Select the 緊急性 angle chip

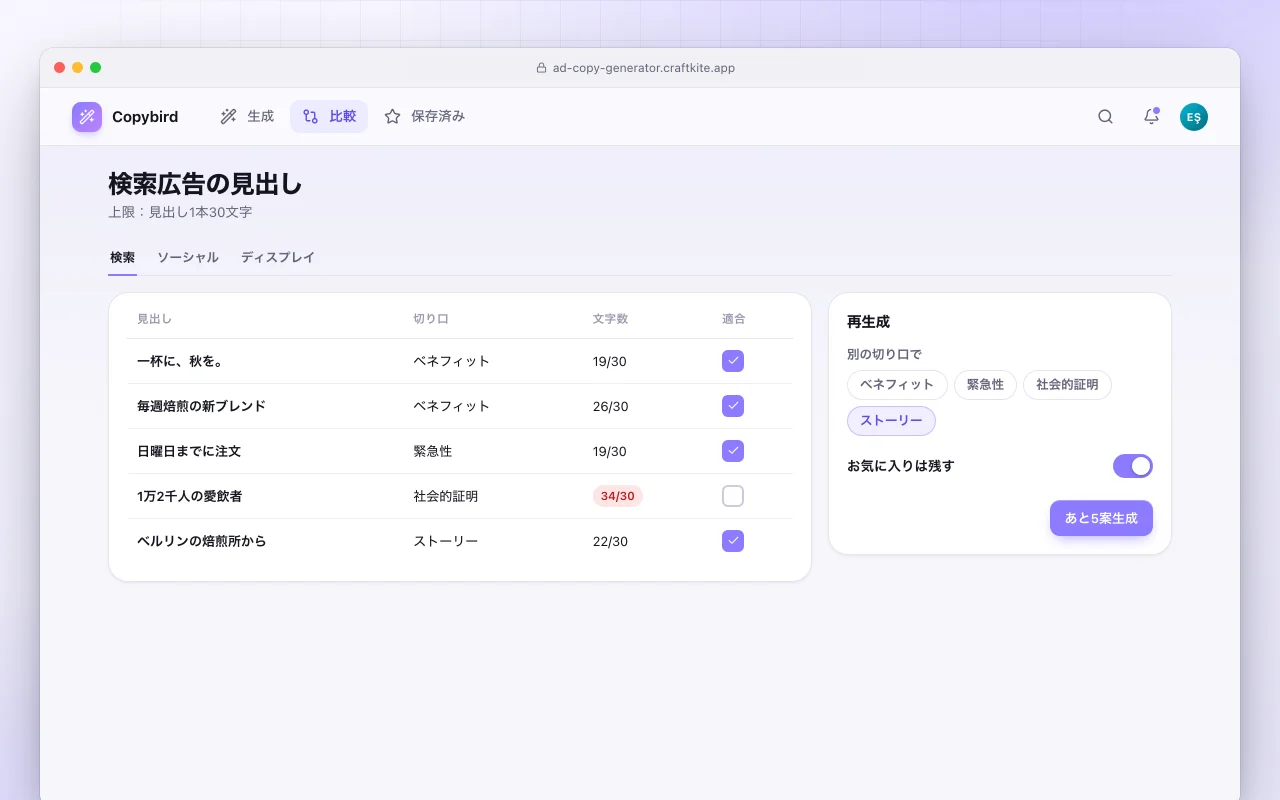point(985,385)
